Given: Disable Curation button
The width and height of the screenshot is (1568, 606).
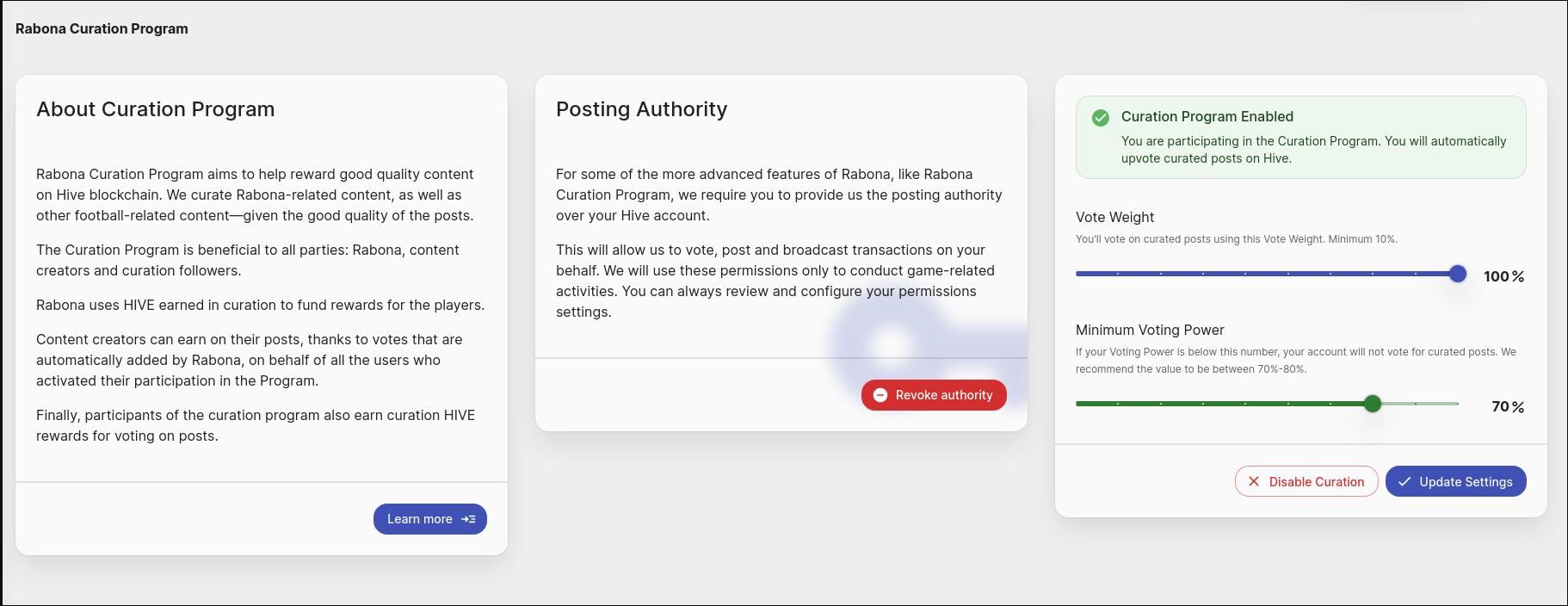Looking at the screenshot, I should coord(1306,481).
